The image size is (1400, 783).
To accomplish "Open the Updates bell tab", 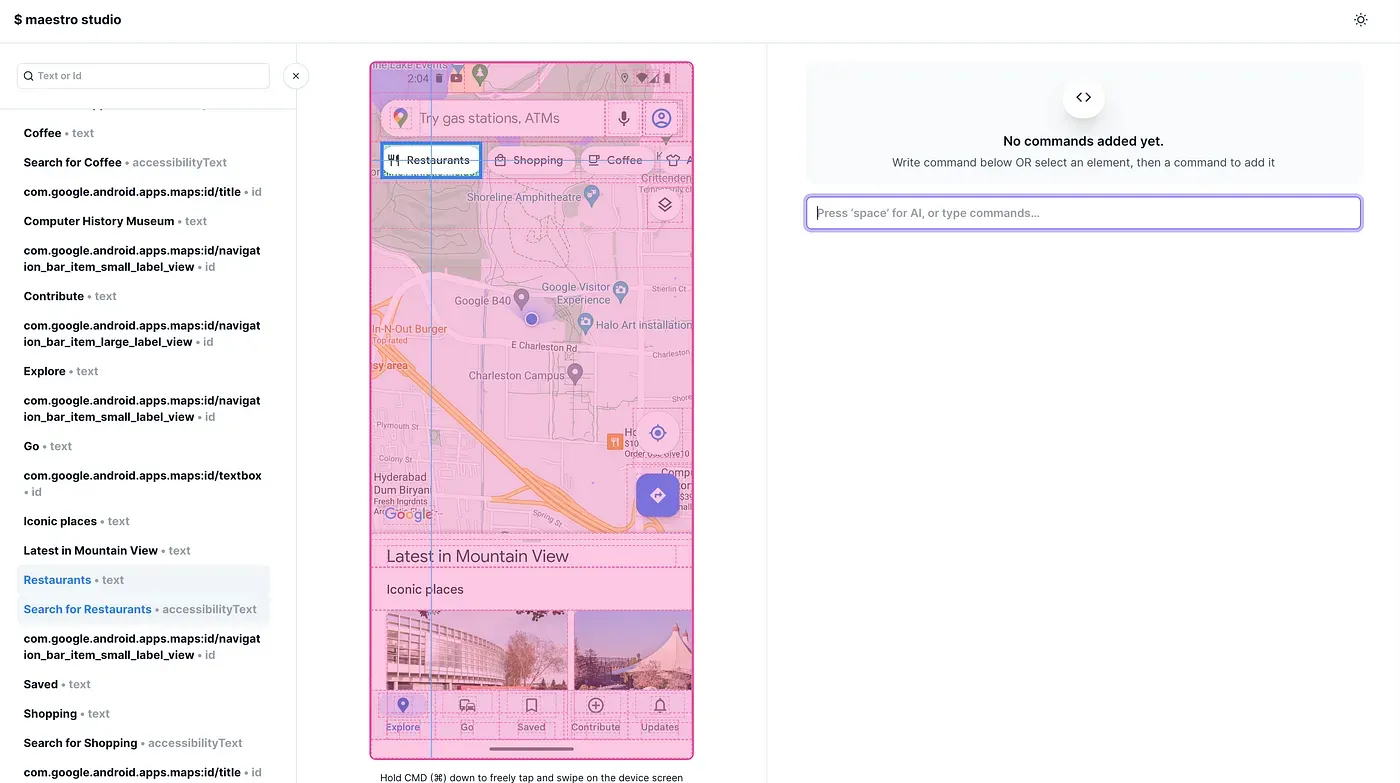I will [x=660, y=706].
